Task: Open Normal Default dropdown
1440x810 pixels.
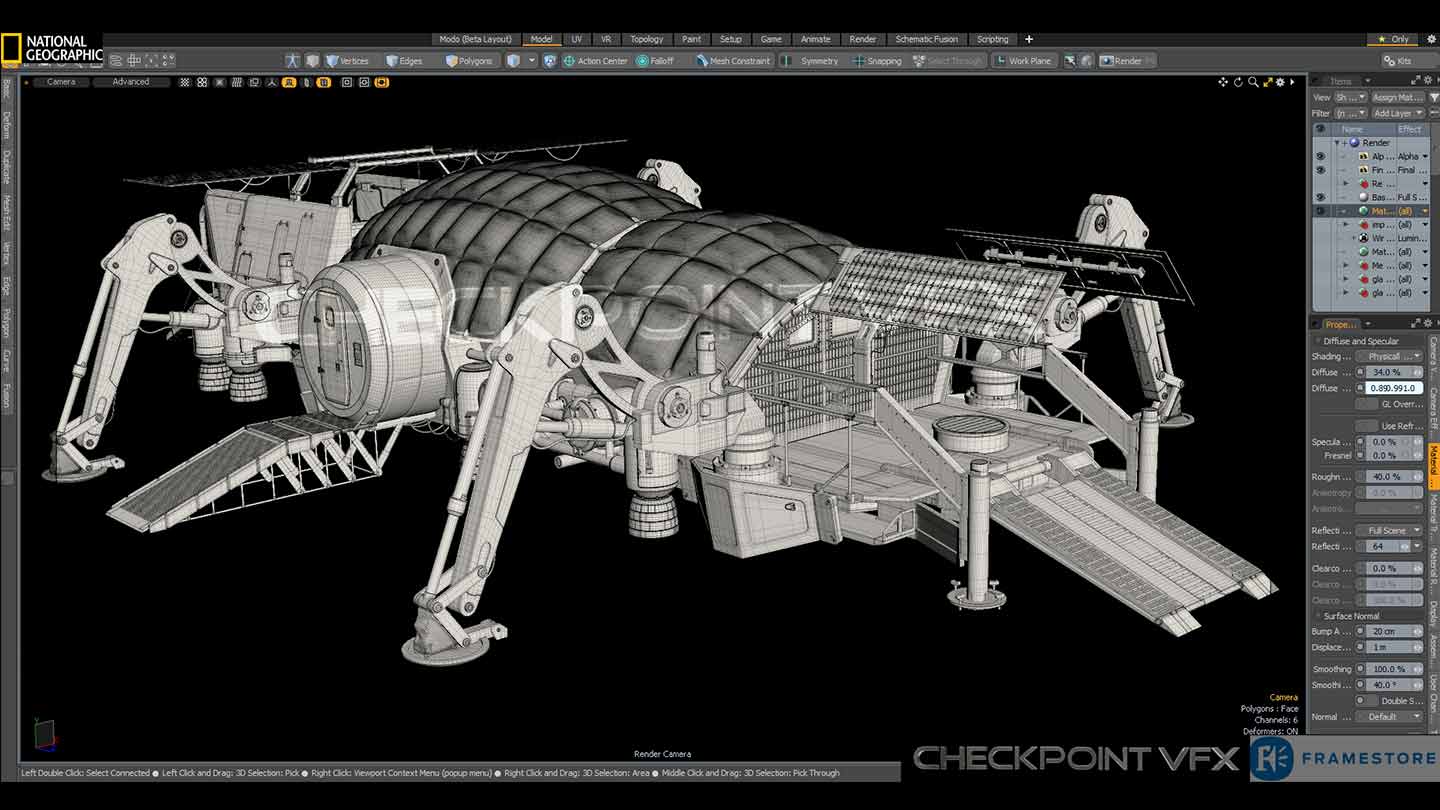Action: pyautogui.click(x=1389, y=717)
